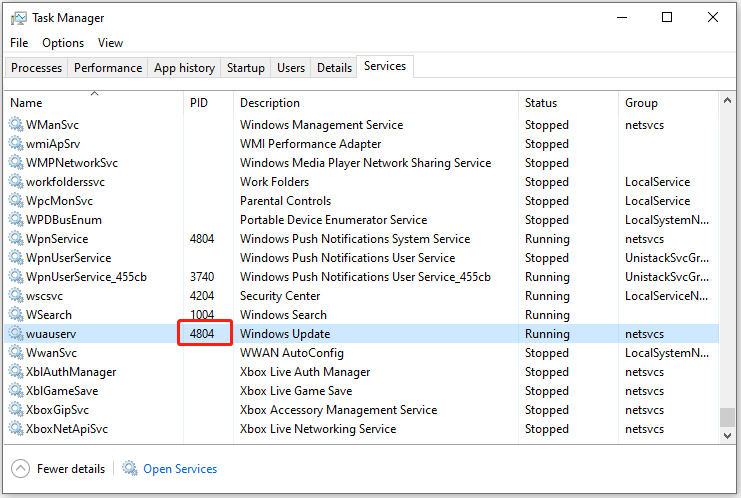
Task: Sort services by PID column header
Action: click(199, 103)
